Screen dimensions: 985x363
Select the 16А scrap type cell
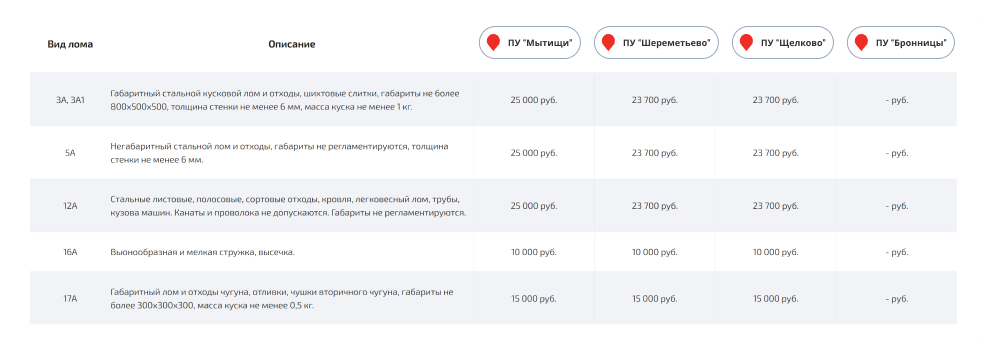[x=70, y=252]
